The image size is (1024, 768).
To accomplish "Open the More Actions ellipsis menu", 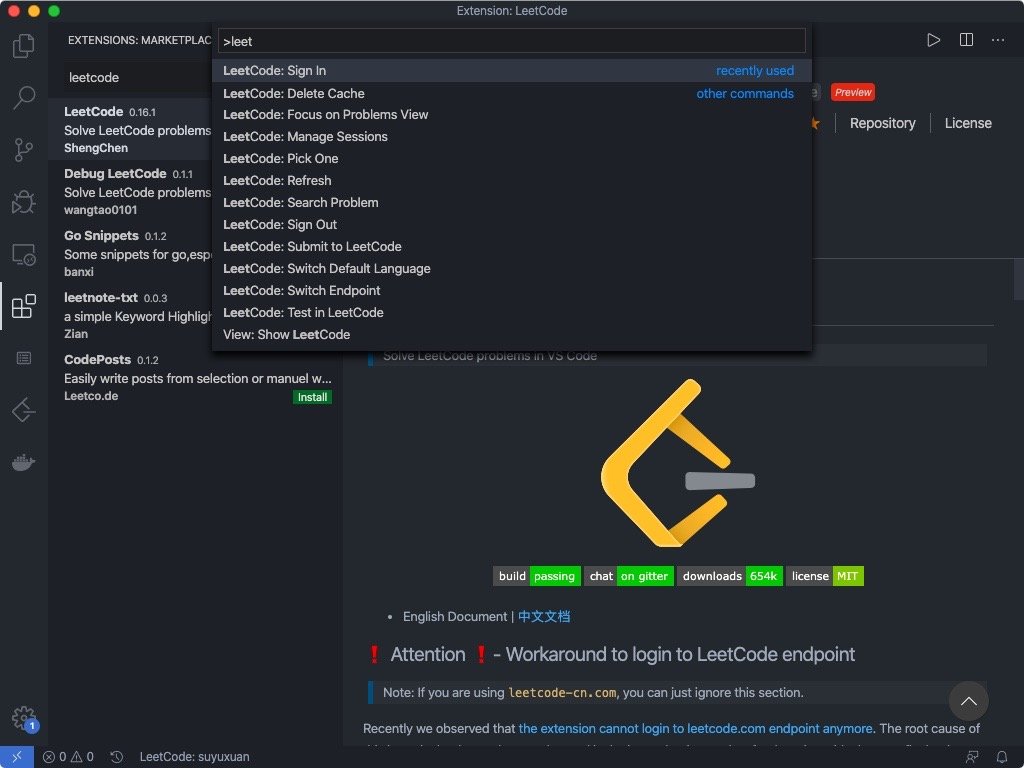I will [x=998, y=40].
